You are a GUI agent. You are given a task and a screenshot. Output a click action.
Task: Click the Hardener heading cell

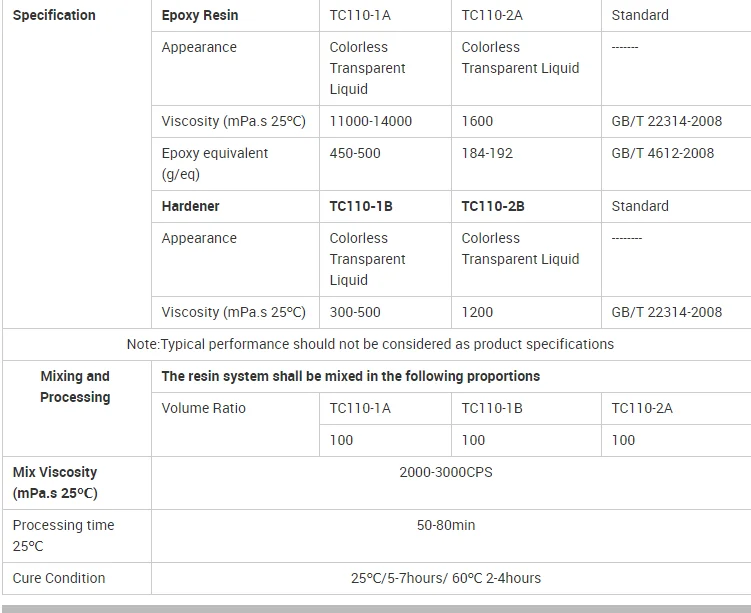tap(190, 206)
